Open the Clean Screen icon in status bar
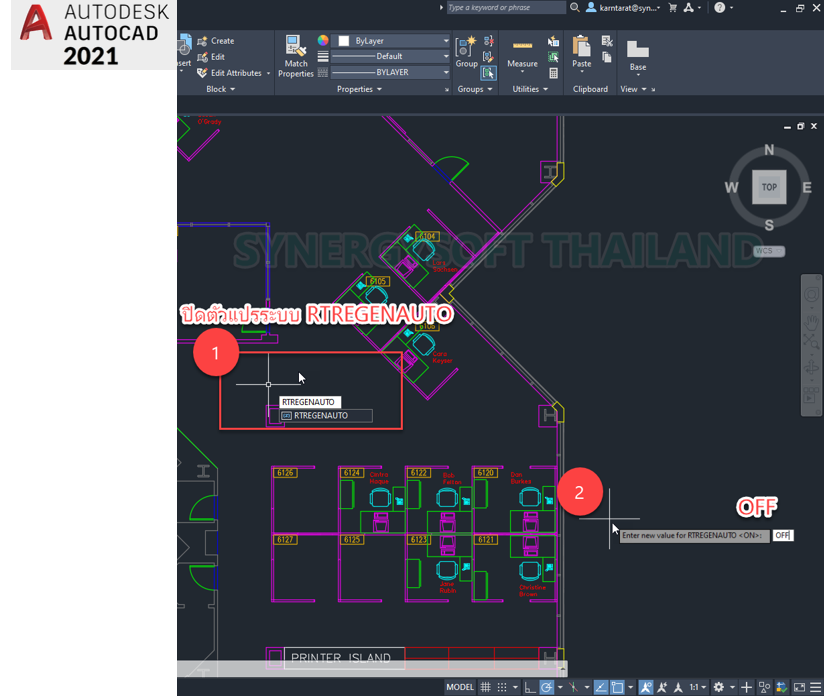The image size is (824, 696). coord(800,686)
